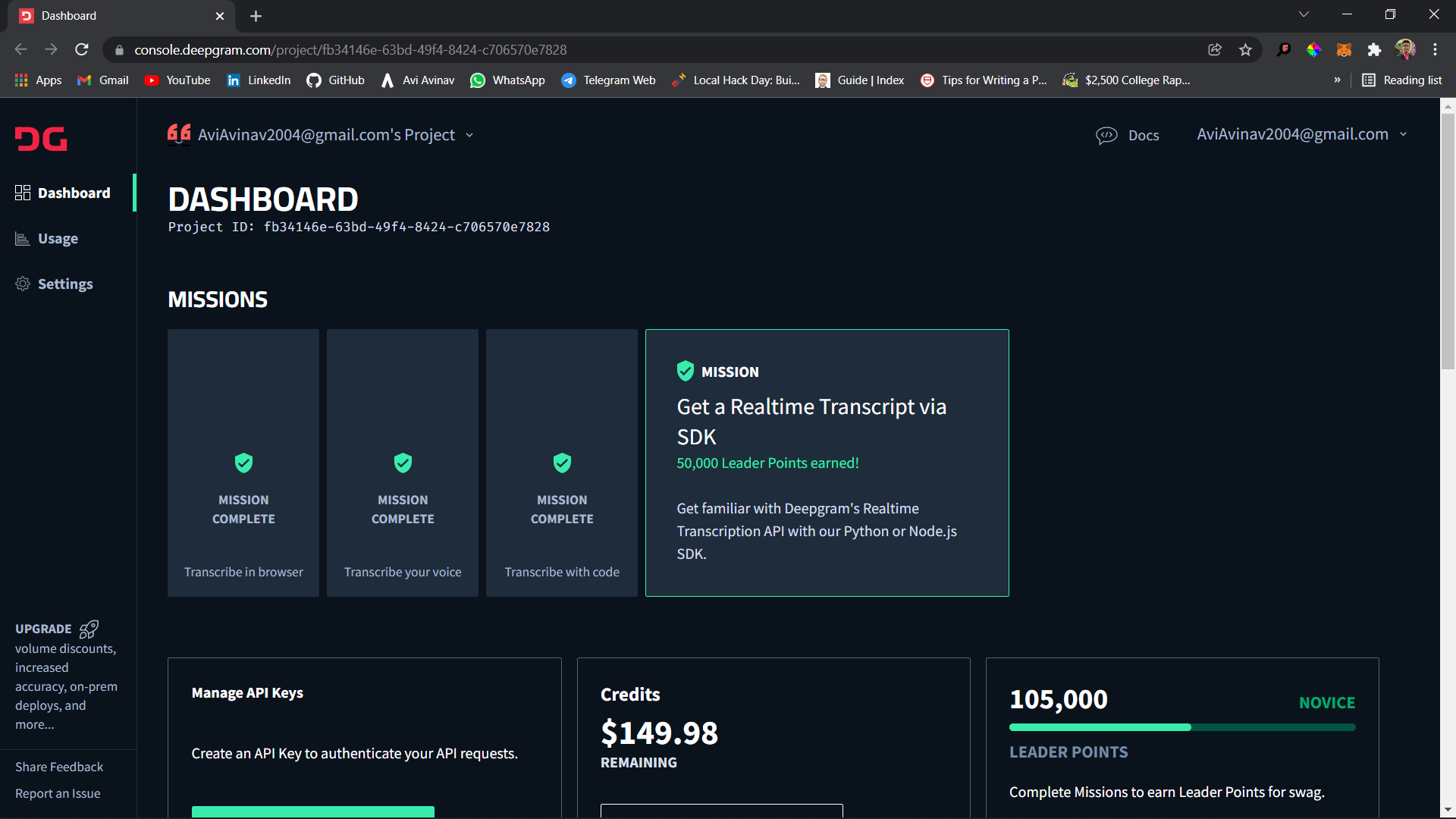The image size is (1456, 819).
Task: Open the Dashboard sidebar item
Action: coord(74,193)
